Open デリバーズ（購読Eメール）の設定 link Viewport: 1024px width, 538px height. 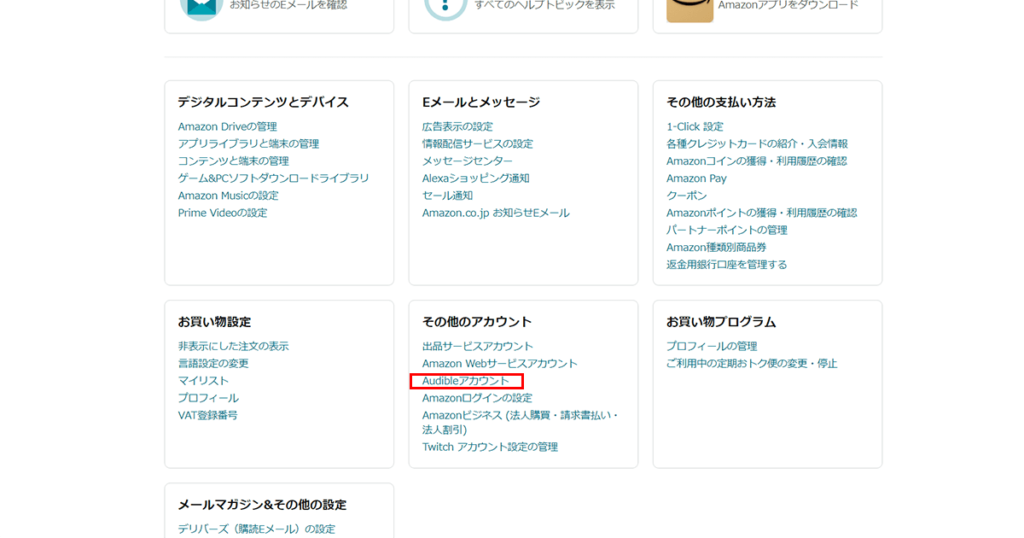(x=257, y=529)
